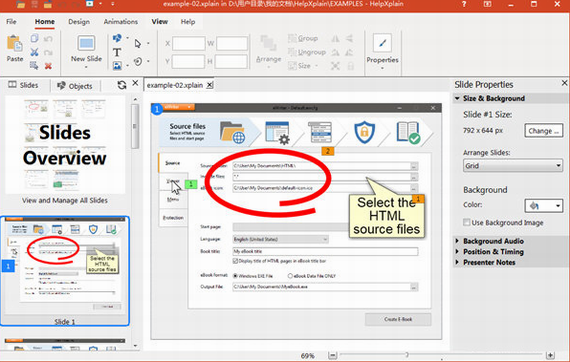Click the Properties pen icon

click(382, 43)
